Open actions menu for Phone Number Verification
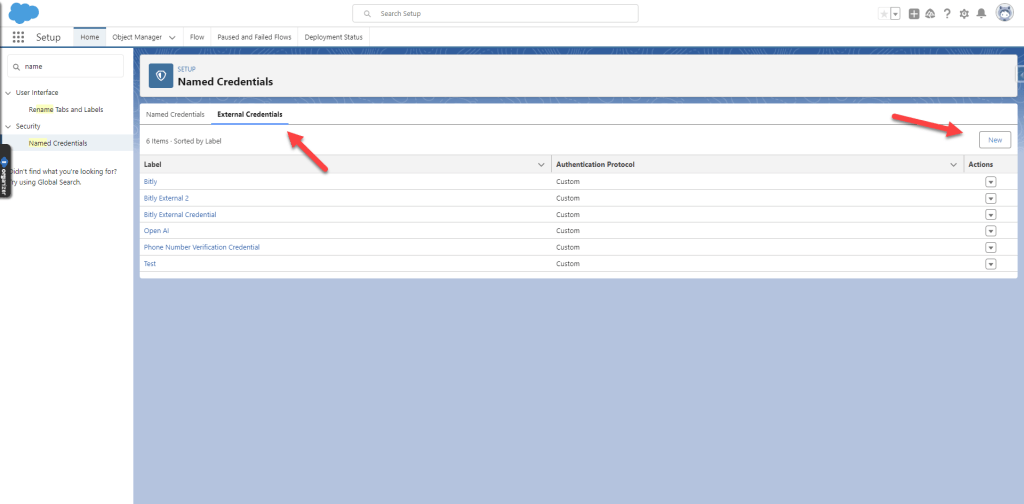The image size is (1024, 504). pyautogui.click(x=991, y=247)
